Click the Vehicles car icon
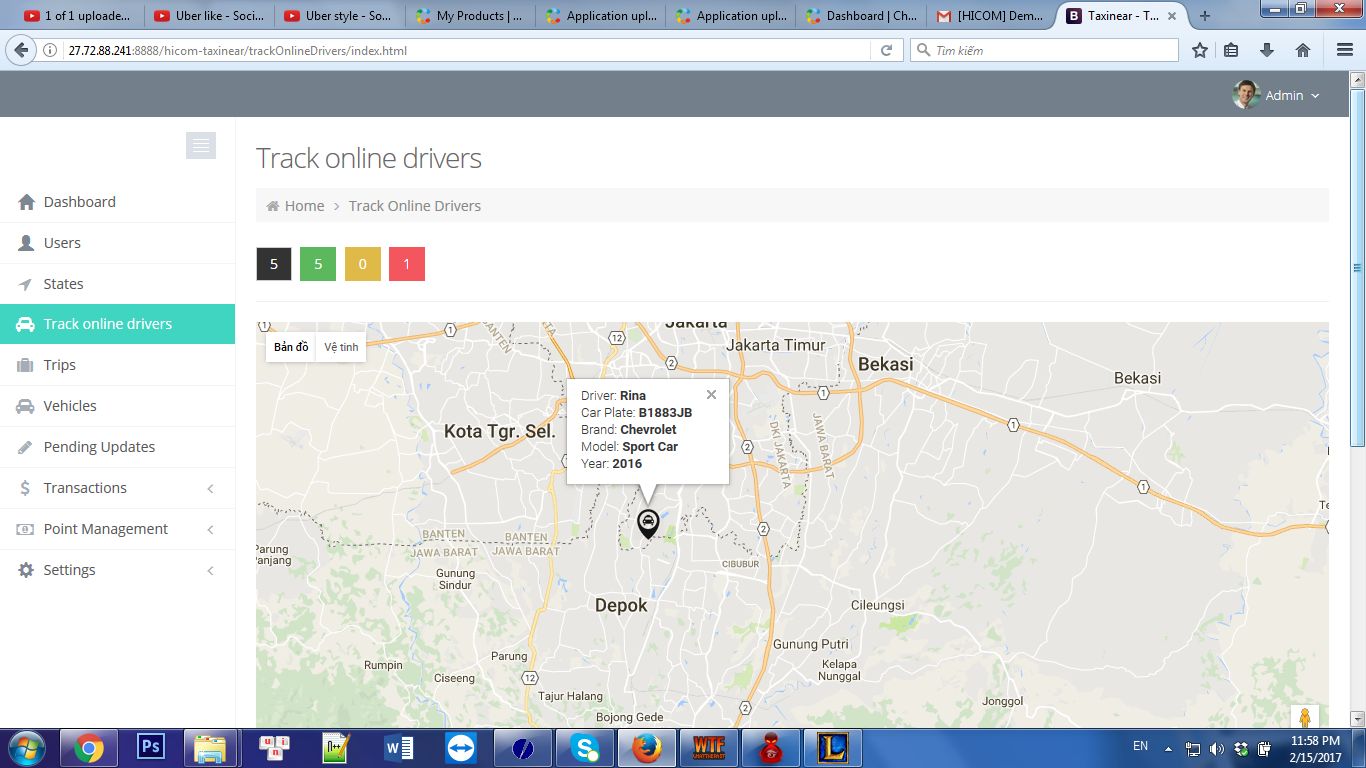 [x=26, y=406]
